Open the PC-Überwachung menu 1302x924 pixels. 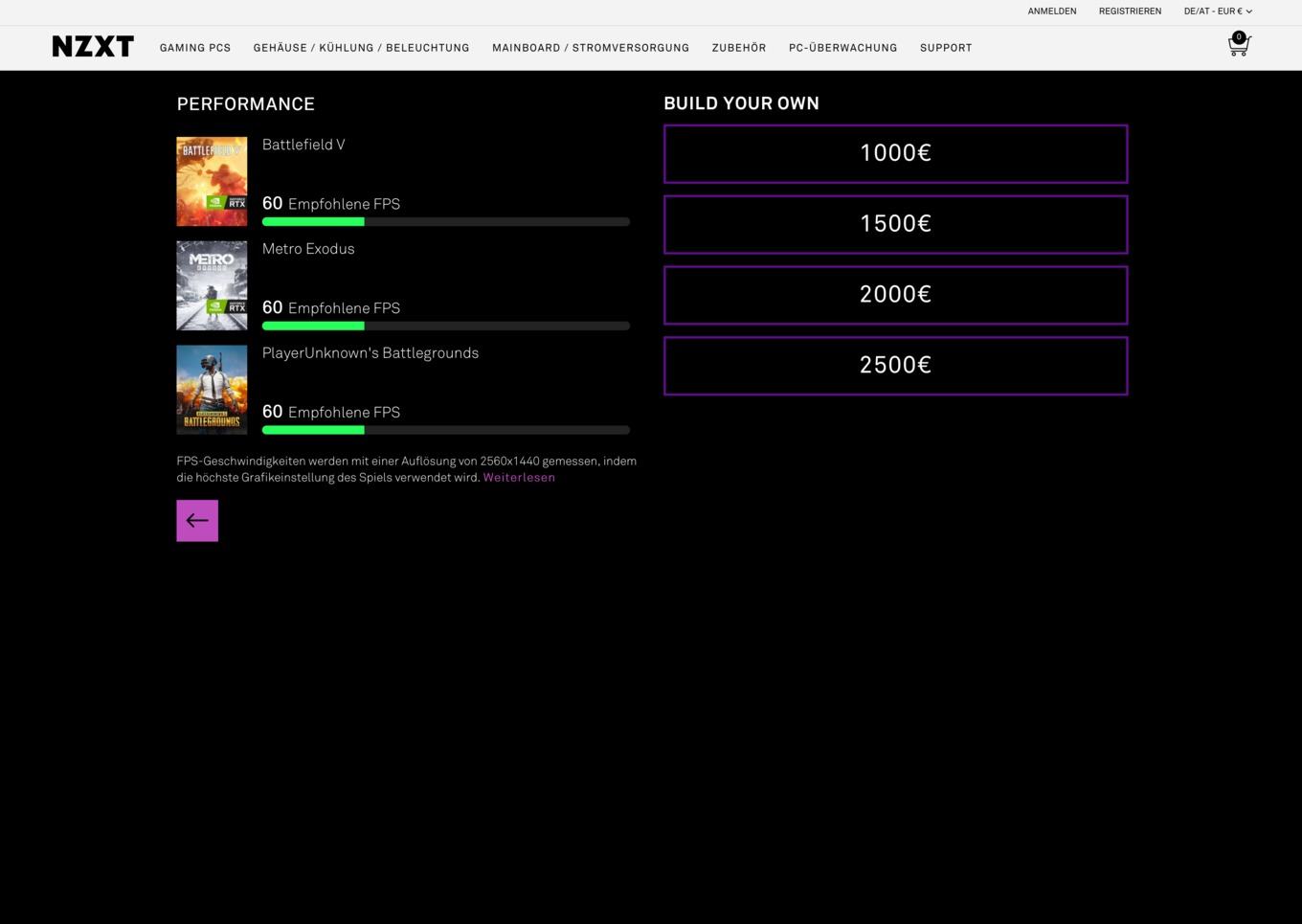coord(843,48)
